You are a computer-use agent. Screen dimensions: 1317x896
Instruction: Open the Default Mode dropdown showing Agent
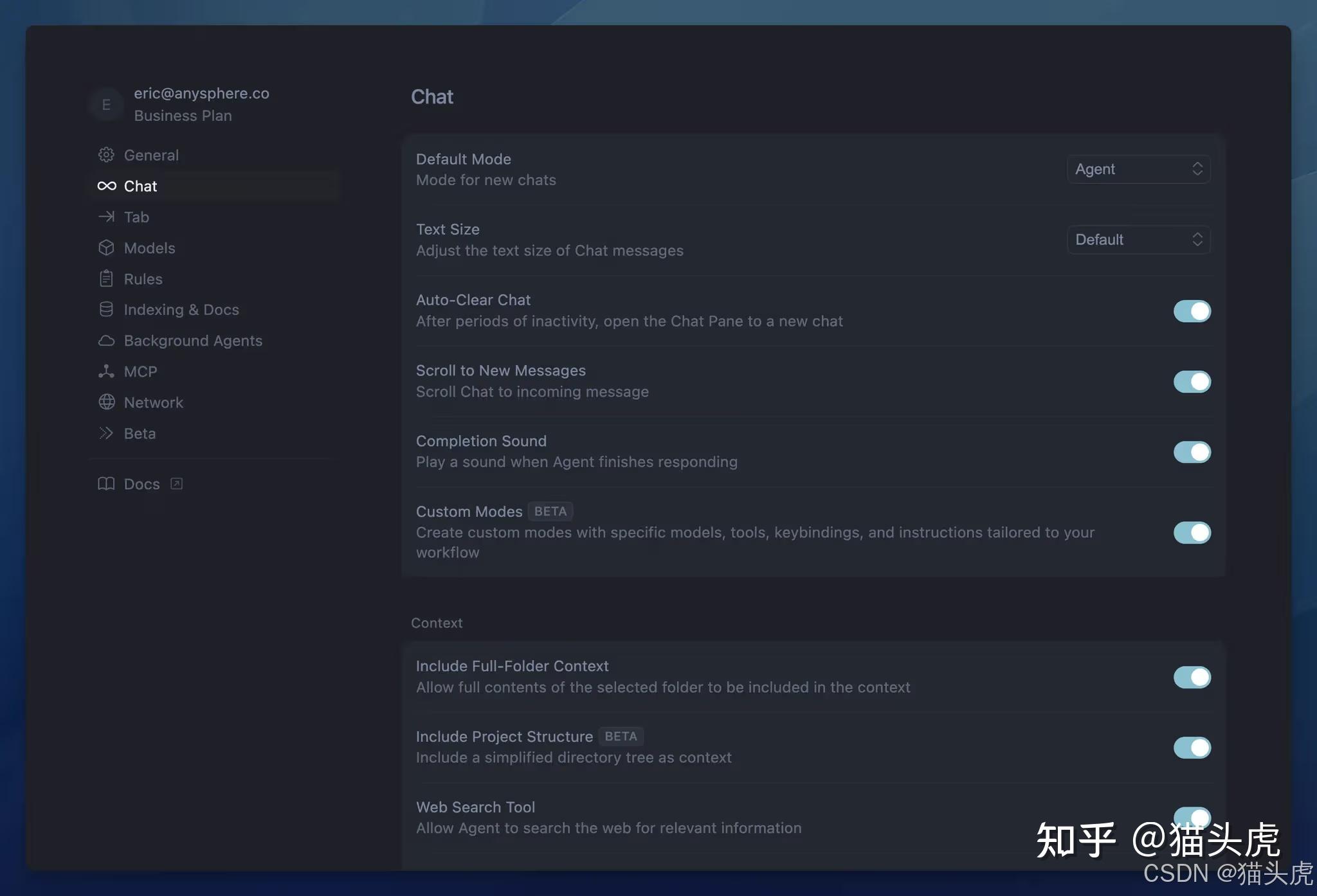click(x=1138, y=169)
